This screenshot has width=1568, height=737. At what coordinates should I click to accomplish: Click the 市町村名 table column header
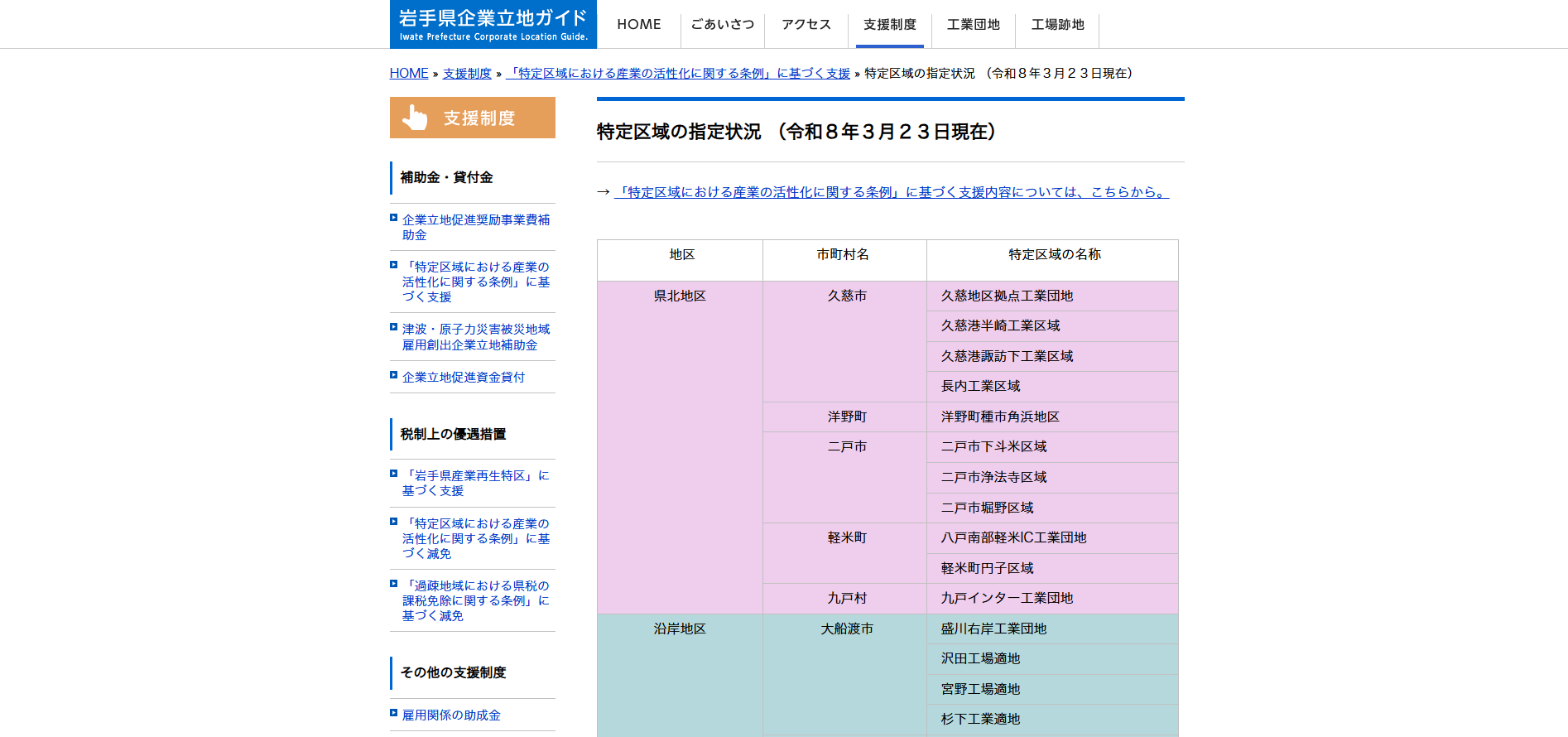tap(844, 260)
